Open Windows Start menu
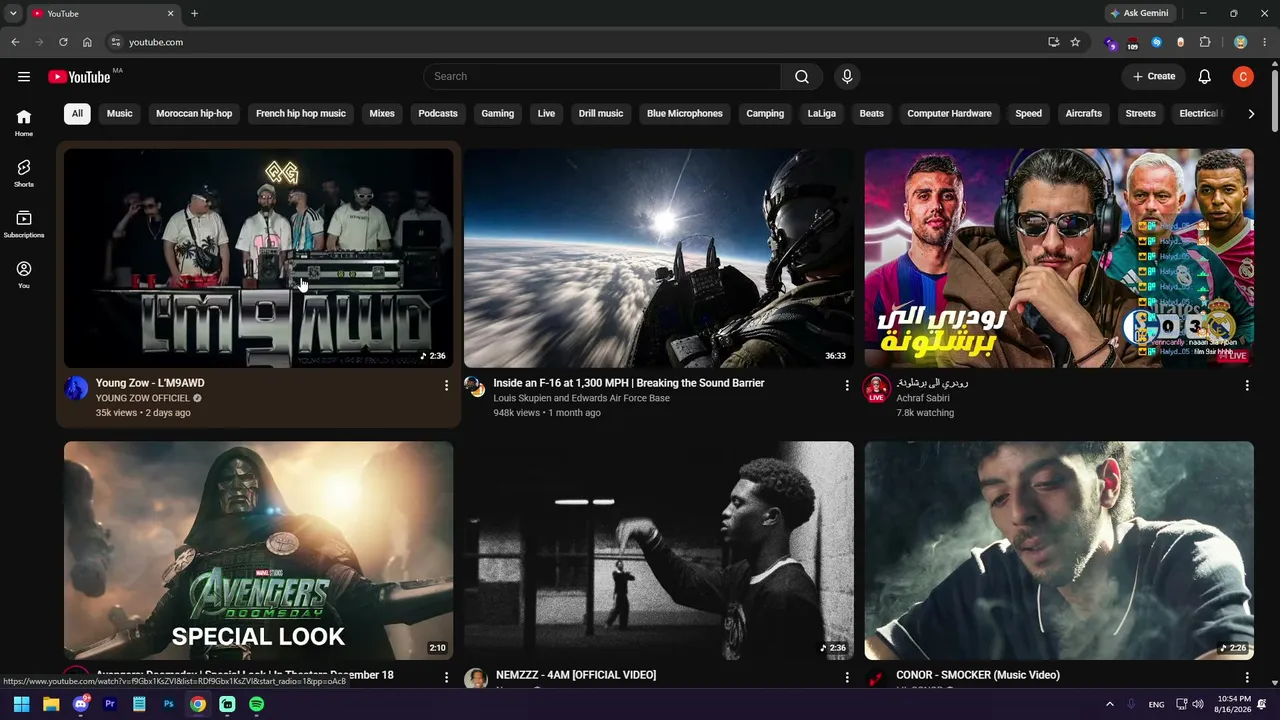Viewport: 1280px width, 720px height. (x=22, y=704)
